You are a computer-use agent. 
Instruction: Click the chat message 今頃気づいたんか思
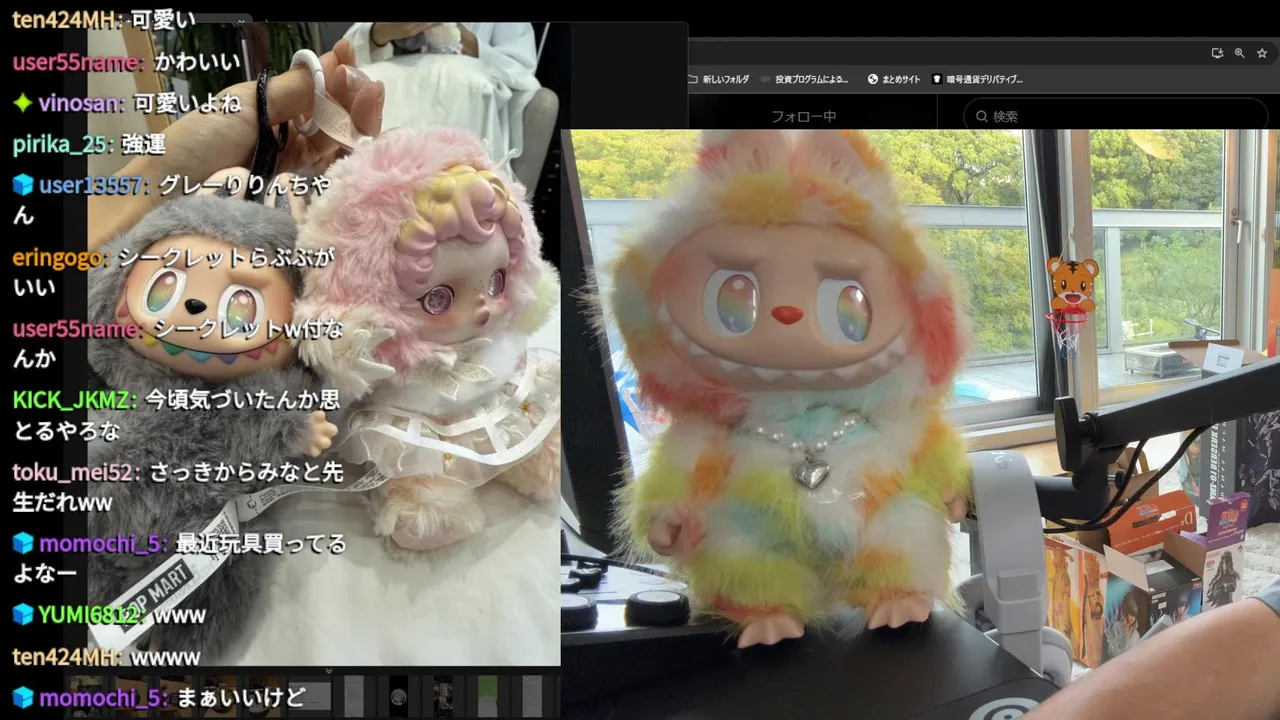click(x=243, y=400)
